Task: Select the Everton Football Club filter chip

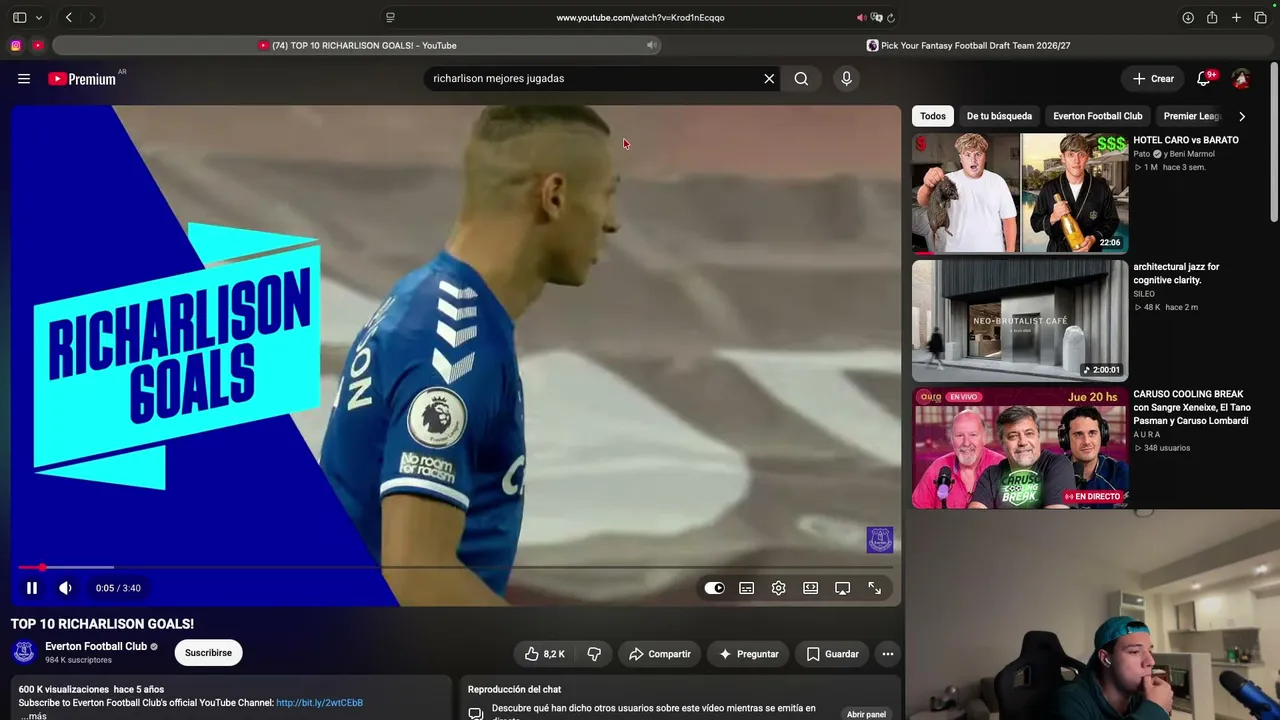Action: coord(1097,116)
